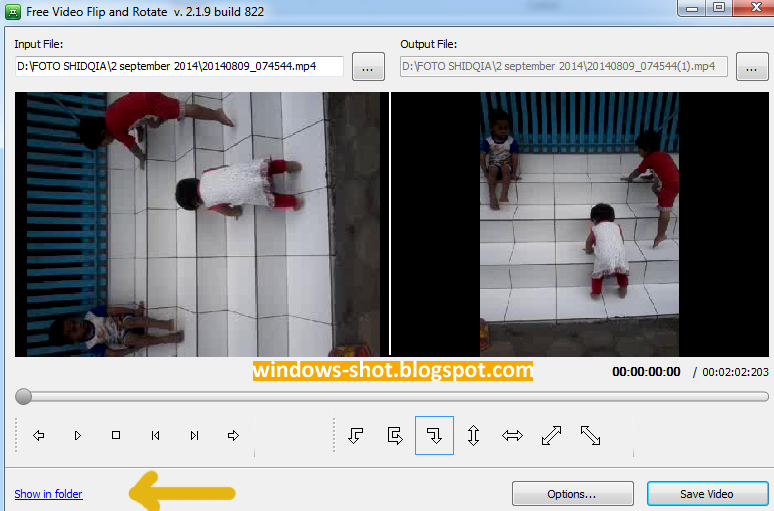
Task: Click the app icon in title bar
Action: (13, 11)
